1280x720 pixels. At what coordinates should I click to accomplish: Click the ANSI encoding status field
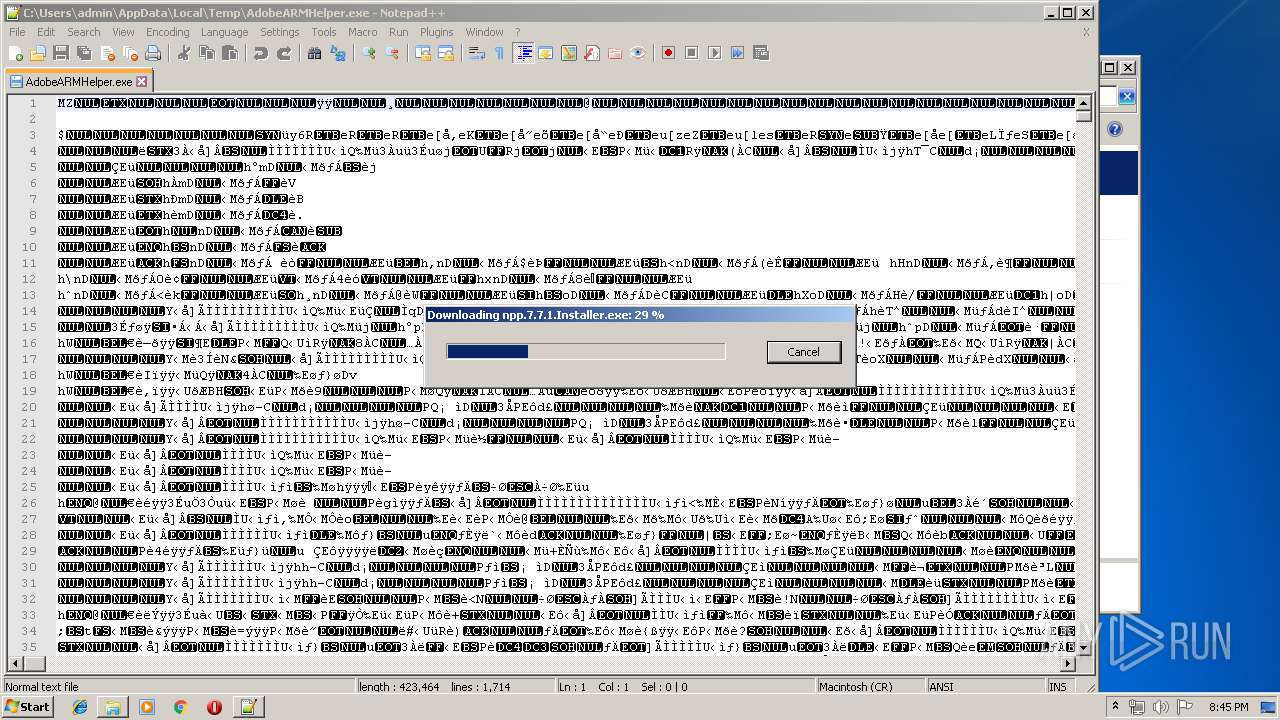coord(985,687)
